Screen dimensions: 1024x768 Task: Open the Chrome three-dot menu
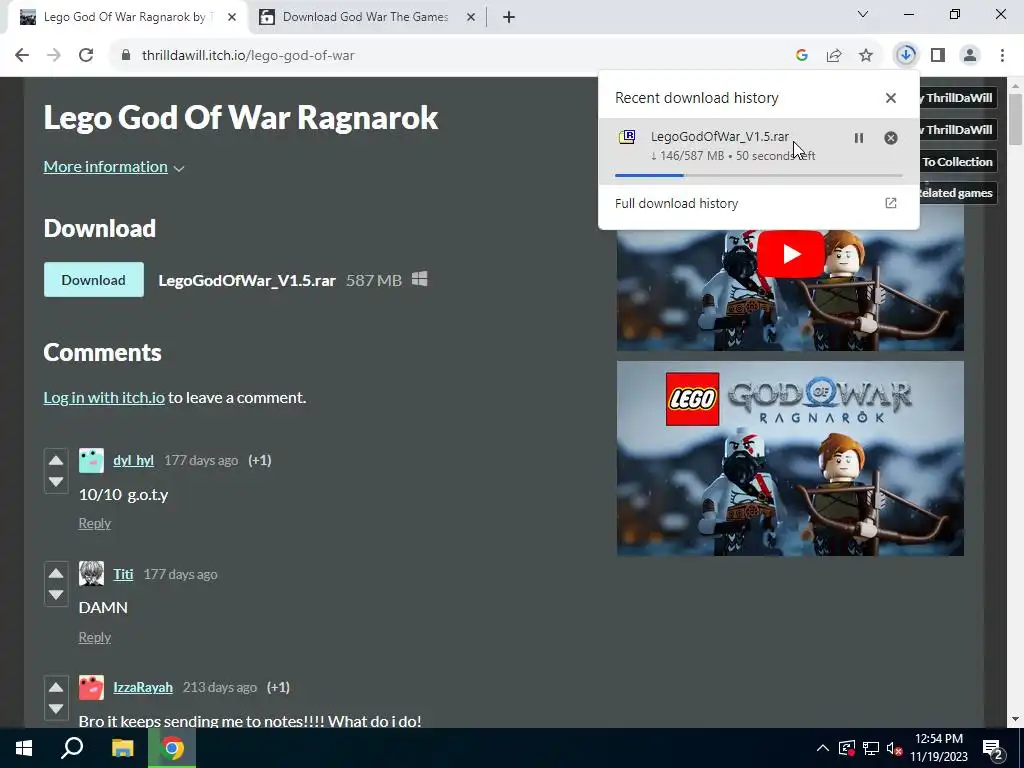[1002, 56]
